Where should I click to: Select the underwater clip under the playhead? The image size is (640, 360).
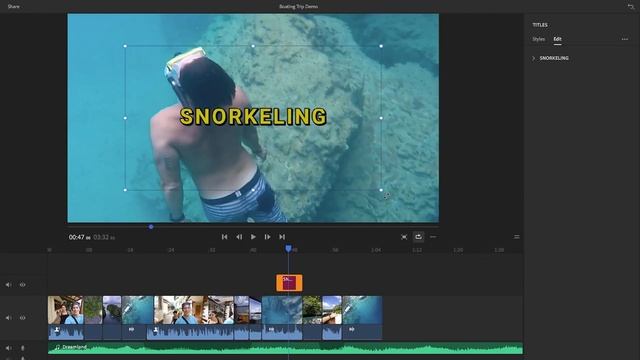(282, 310)
